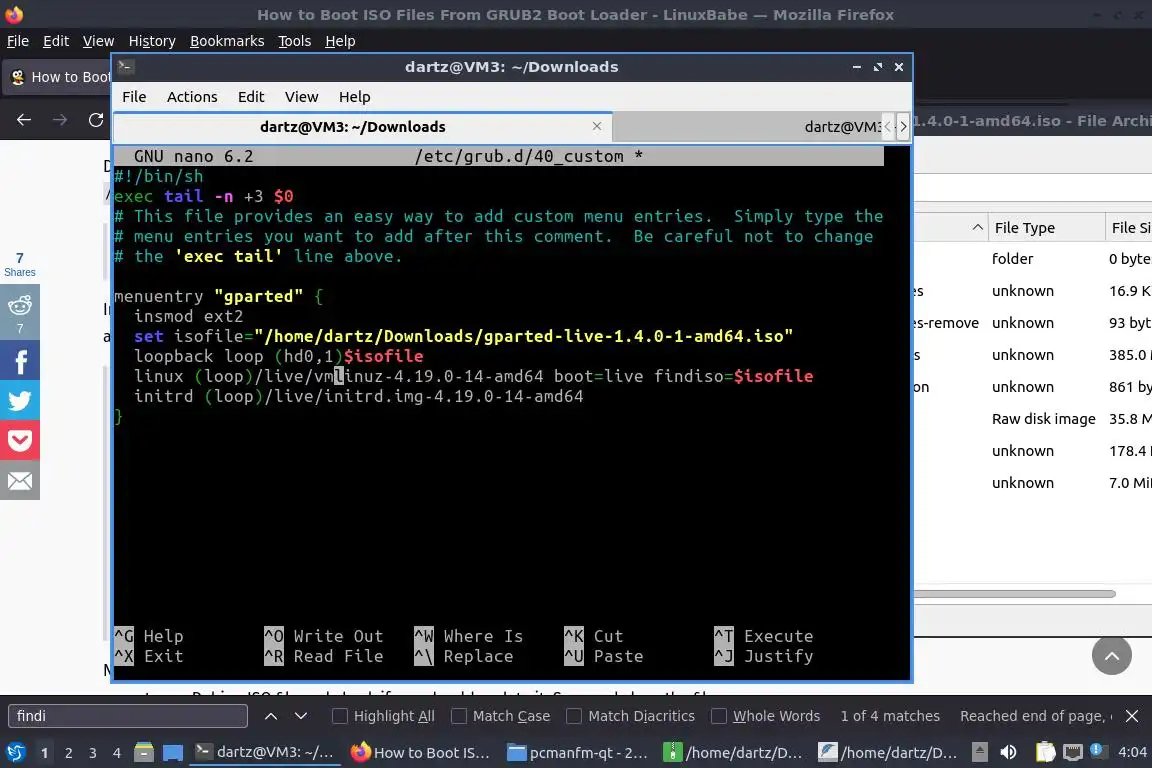Image resolution: width=1152 pixels, height=768 pixels.
Task: Switch to workspace 4 in the pager
Action: point(117,753)
